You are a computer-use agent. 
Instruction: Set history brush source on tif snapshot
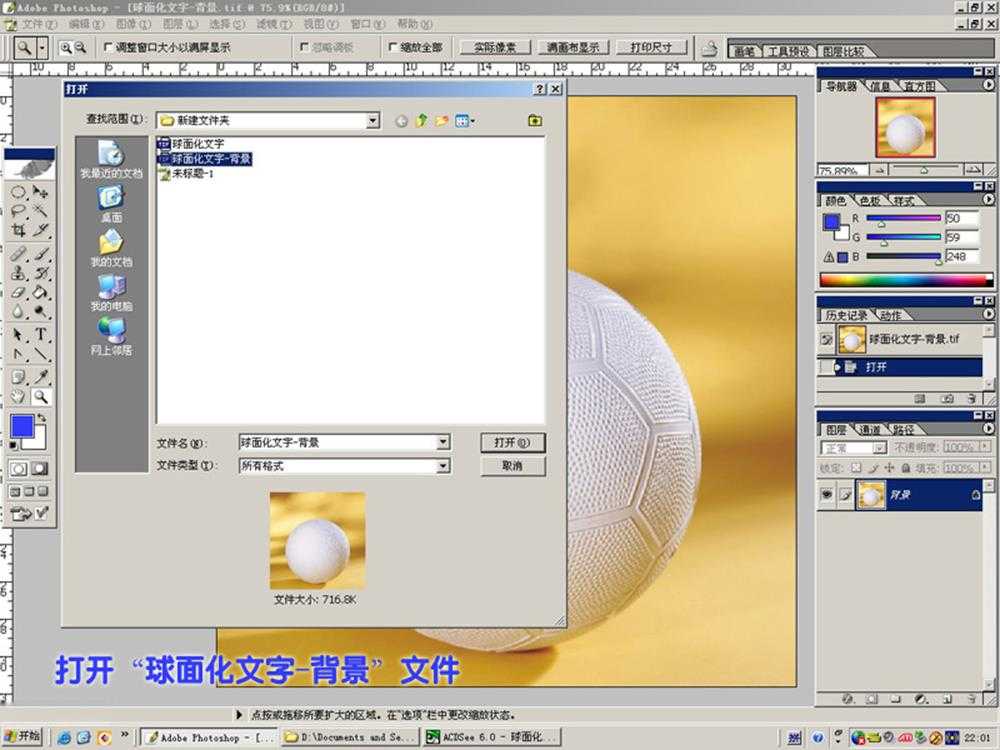[827, 339]
